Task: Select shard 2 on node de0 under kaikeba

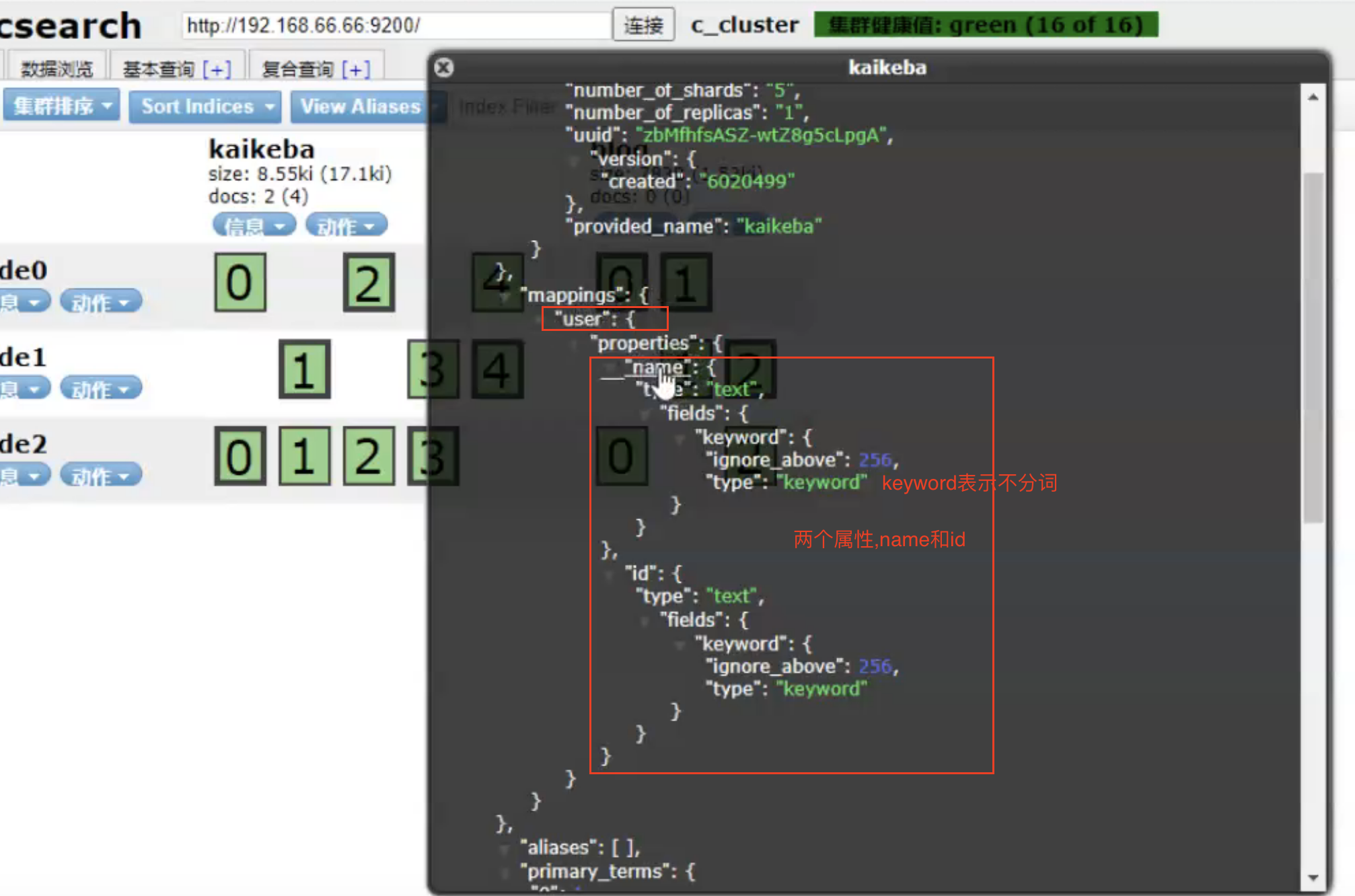Action: 369,283
